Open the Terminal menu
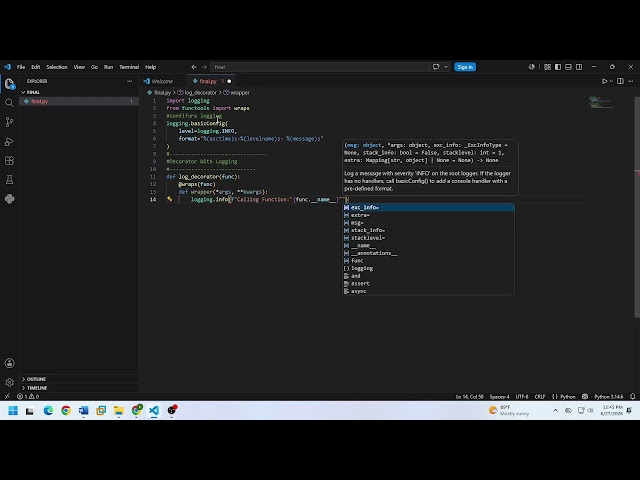640x480 pixels. coord(129,67)
